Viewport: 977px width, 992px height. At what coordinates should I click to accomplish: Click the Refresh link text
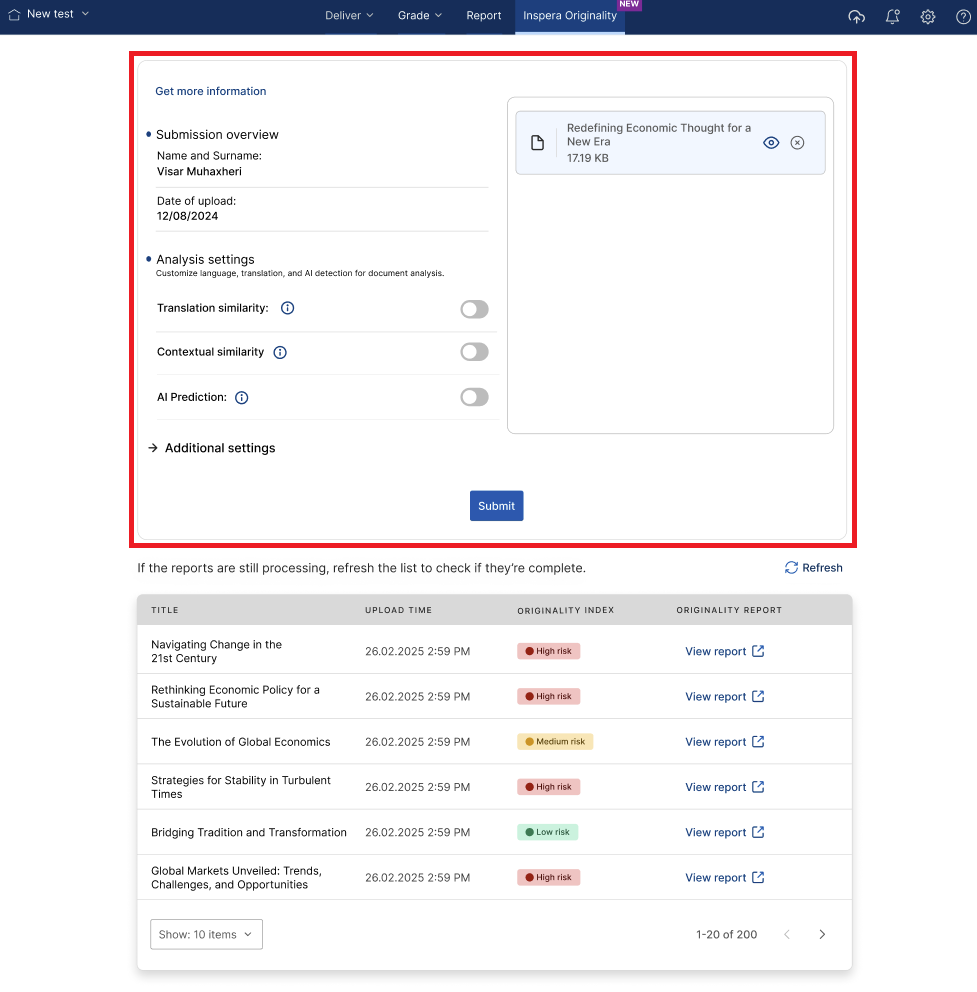coord(822,567)
